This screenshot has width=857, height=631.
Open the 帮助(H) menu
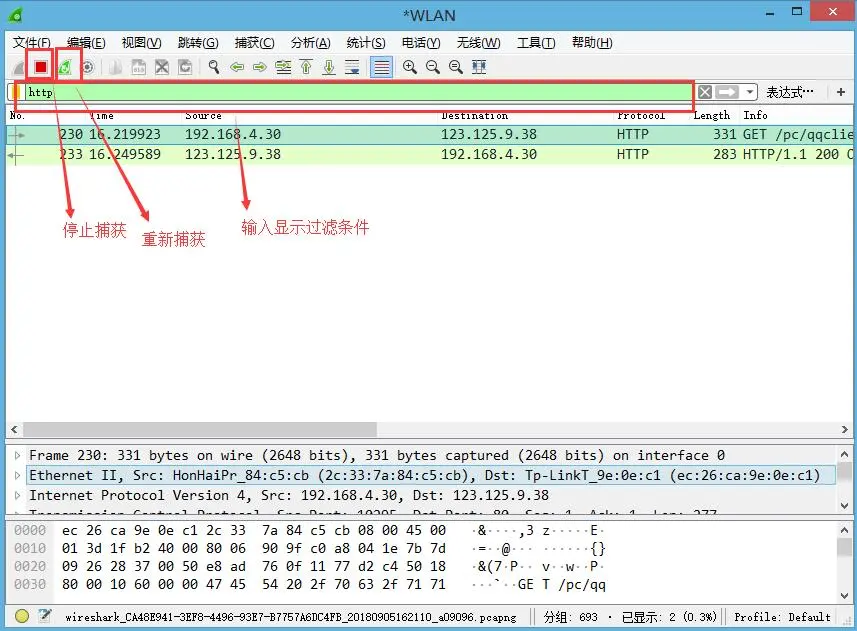click(x=592, y=43)
